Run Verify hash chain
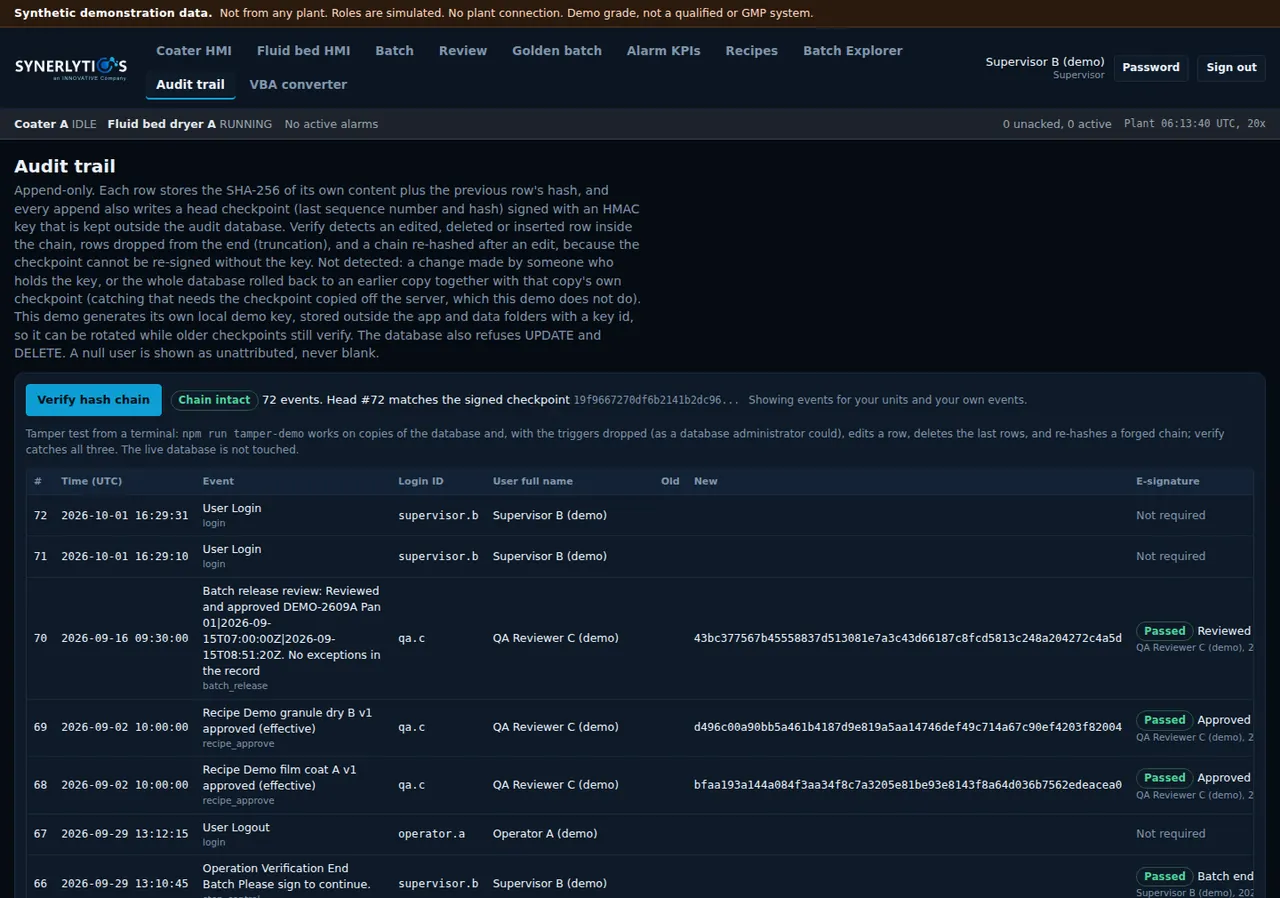Image resolution: width=1280 pixels, height=898 pixels. click(x=93, y=400)
